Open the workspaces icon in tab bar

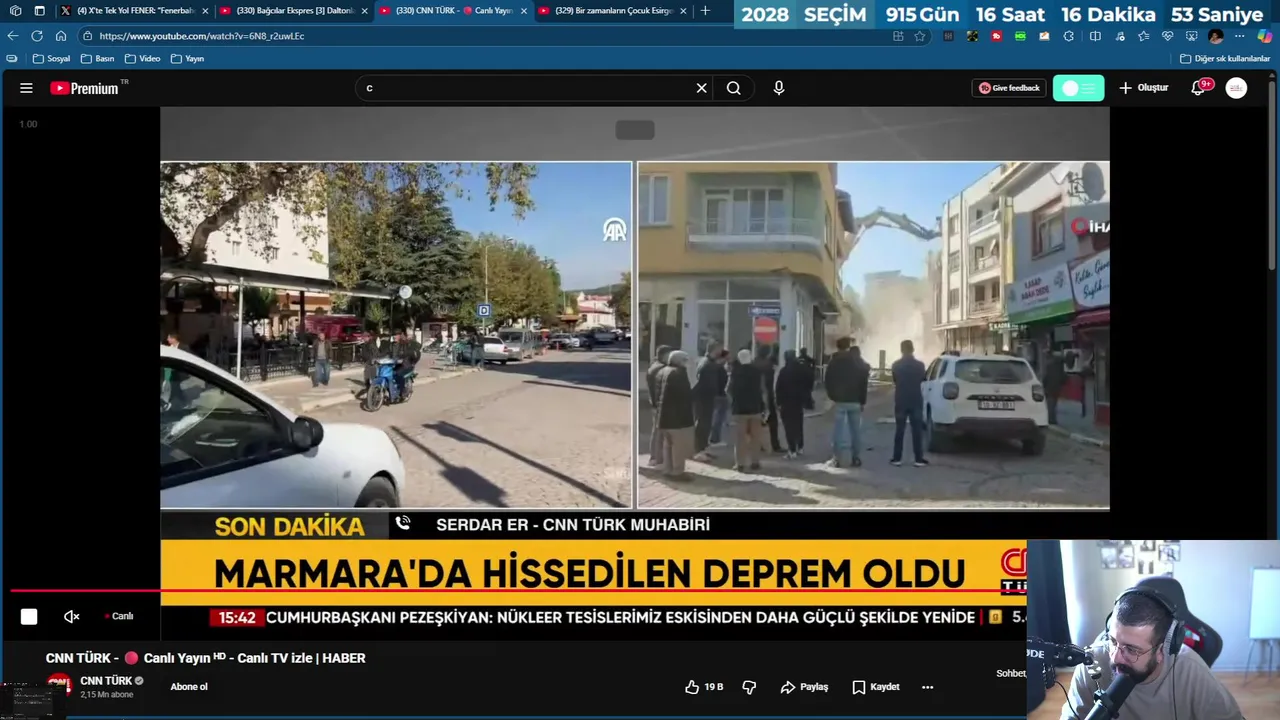pos(15,11)
